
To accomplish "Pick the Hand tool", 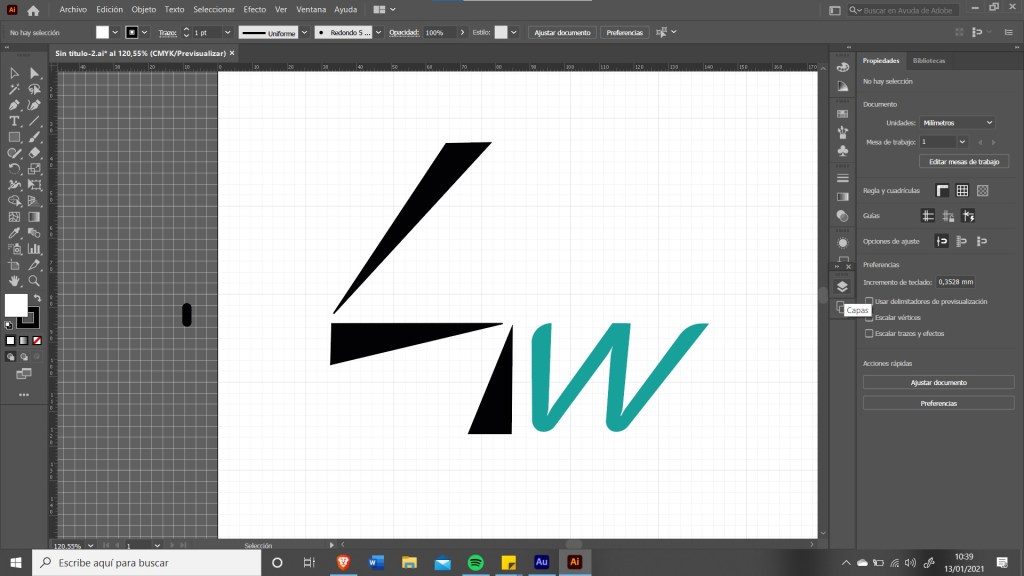I will pos(14,281).
